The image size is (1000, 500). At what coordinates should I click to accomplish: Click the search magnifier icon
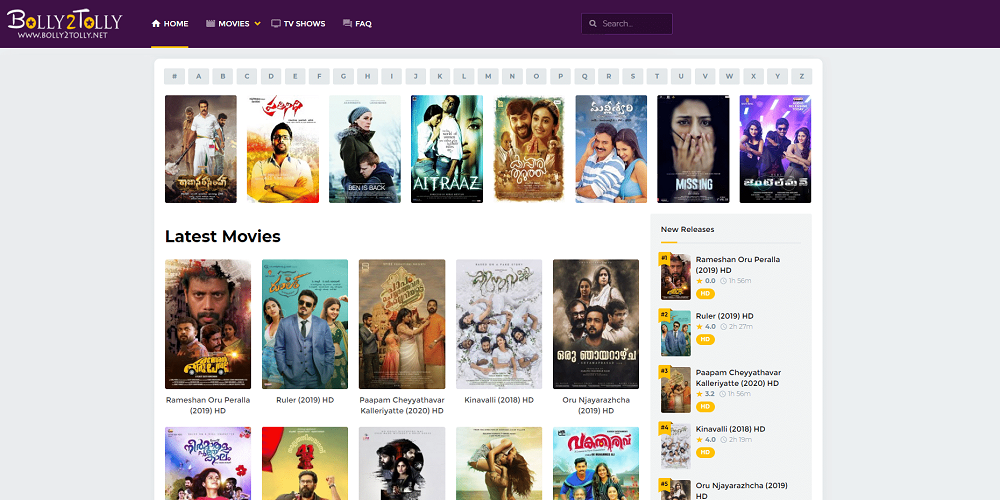[x=592, y=24]
